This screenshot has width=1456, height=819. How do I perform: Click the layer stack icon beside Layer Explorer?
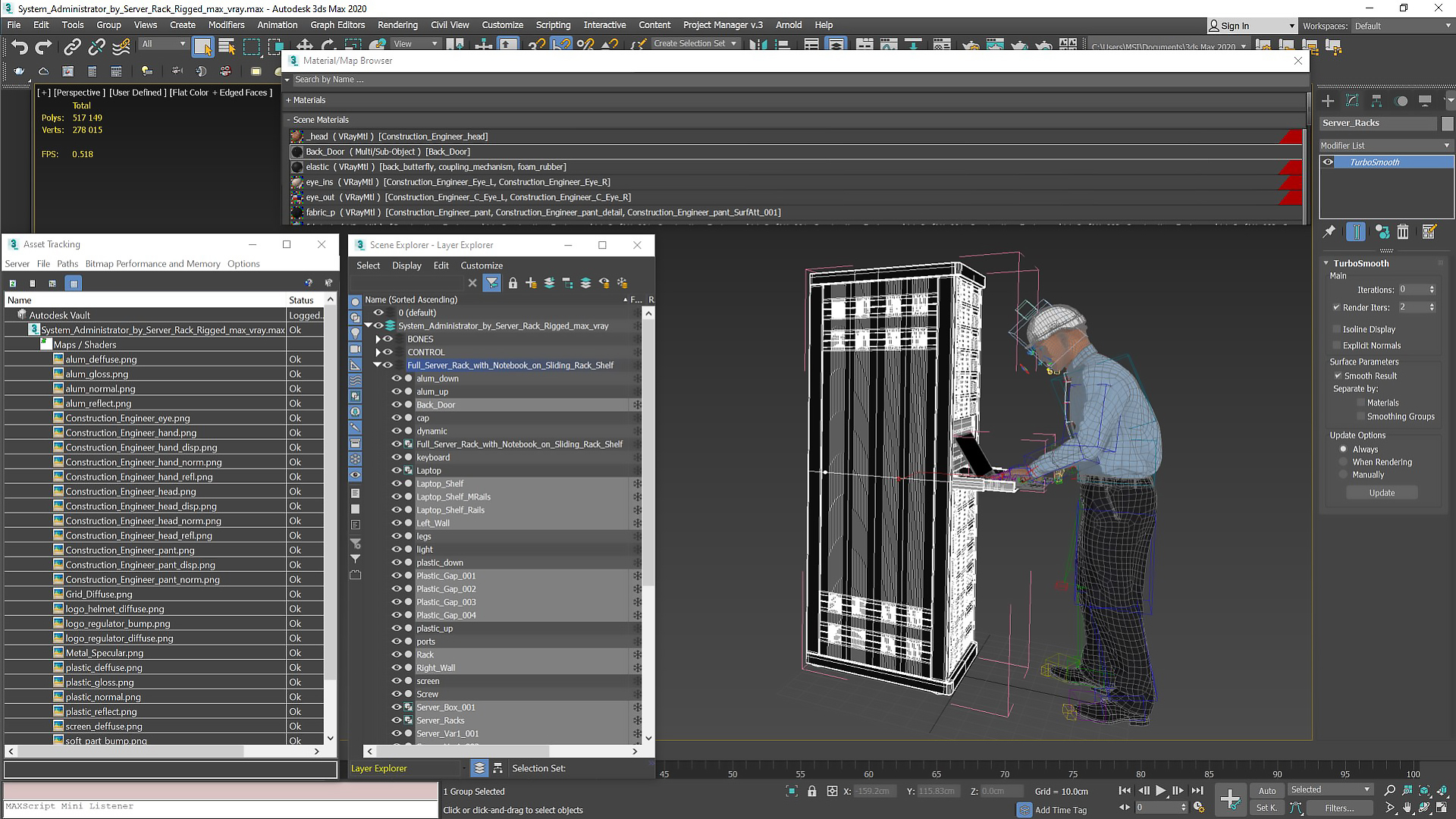coord(479,768)
